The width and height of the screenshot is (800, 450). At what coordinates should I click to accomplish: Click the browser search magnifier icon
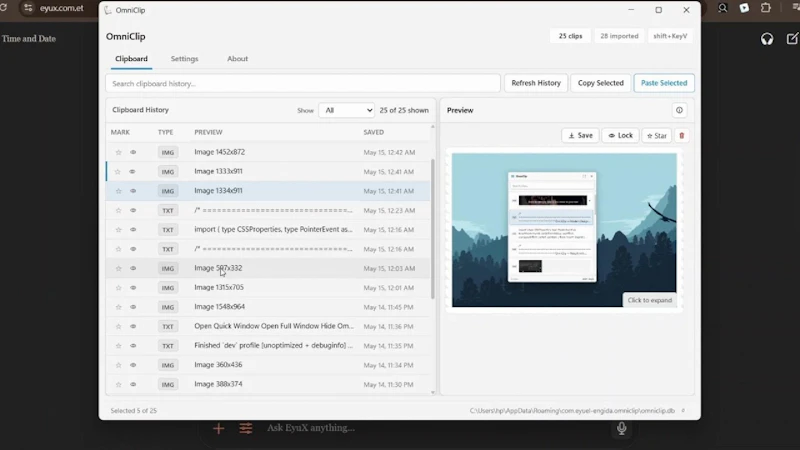pyautogui.click(x=722, y=8)
